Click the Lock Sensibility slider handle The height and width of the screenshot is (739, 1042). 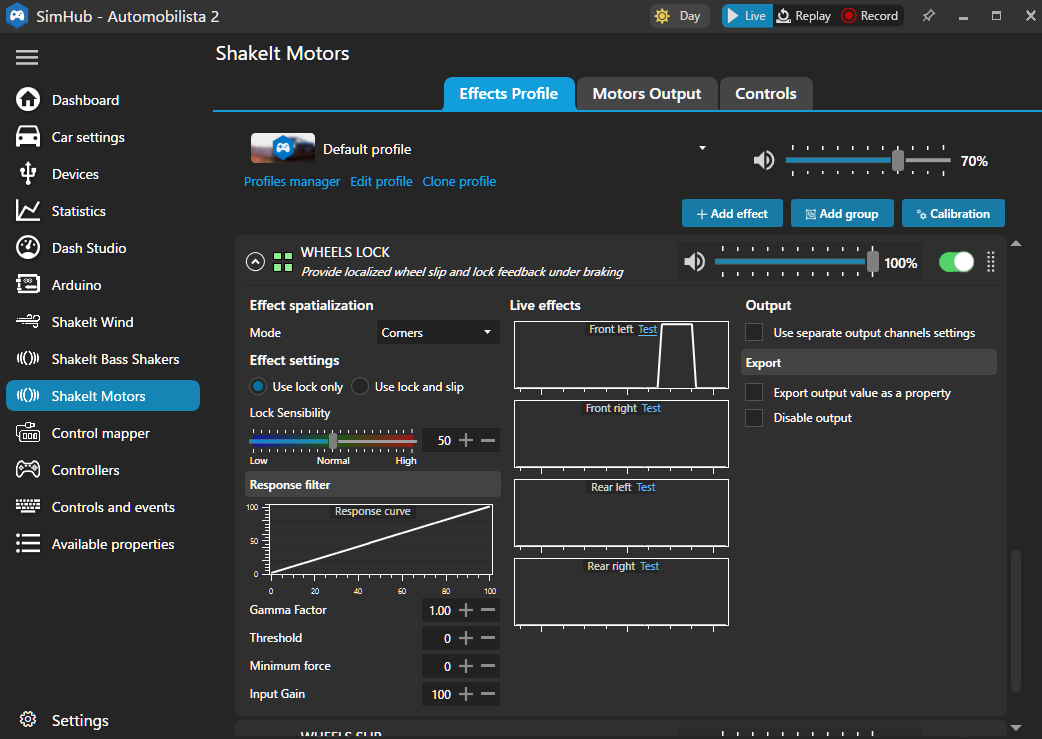point(333,440)
